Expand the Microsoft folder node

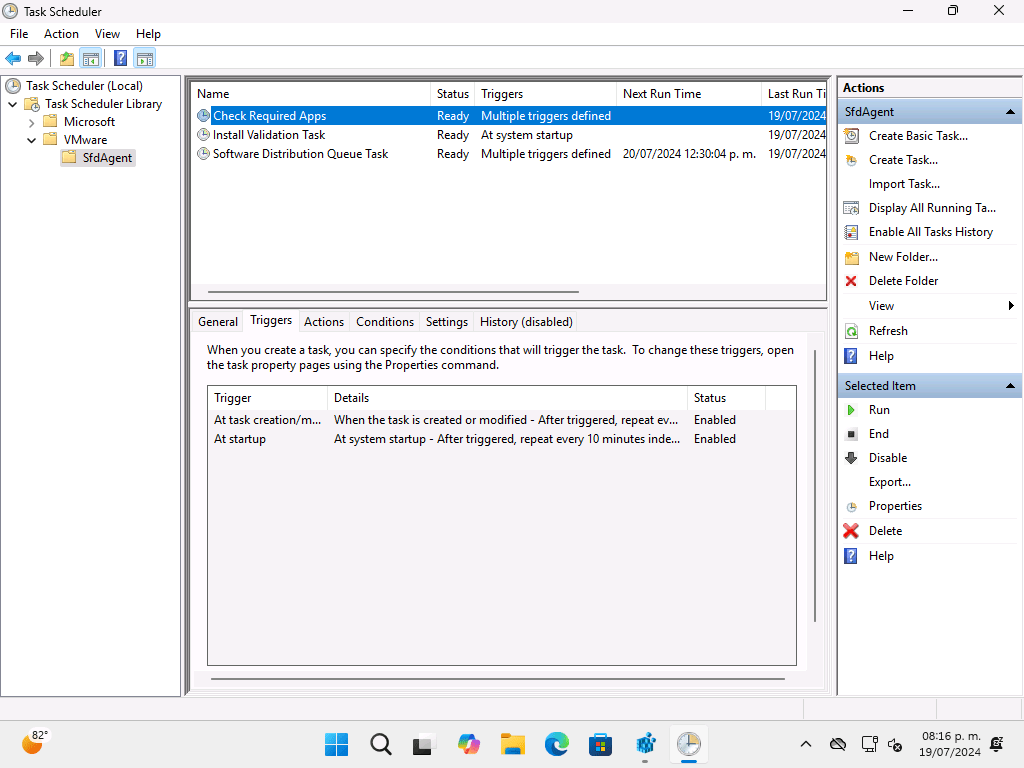point(30,122)
